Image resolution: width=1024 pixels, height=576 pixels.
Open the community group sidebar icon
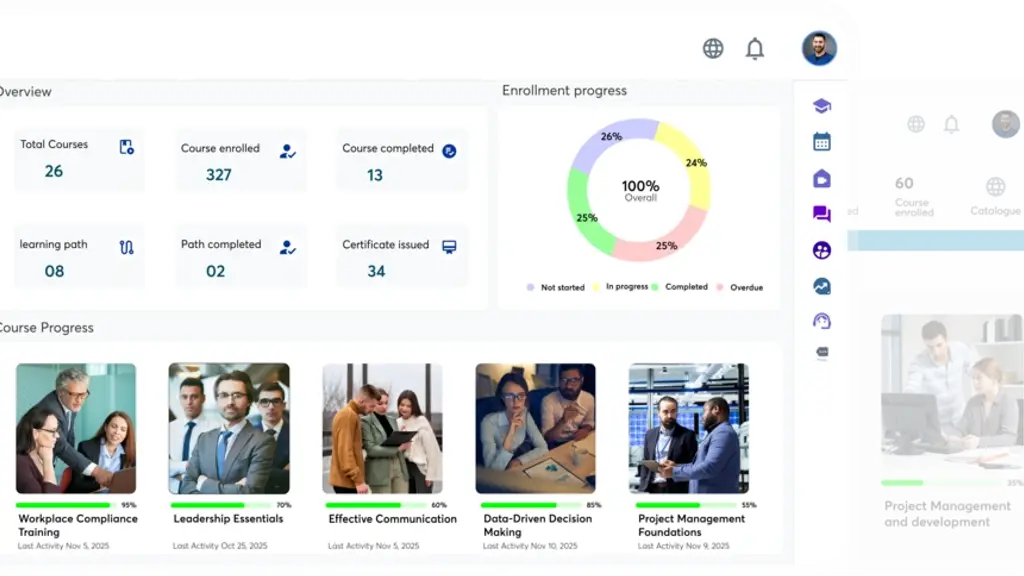click(x=822, y=250)
